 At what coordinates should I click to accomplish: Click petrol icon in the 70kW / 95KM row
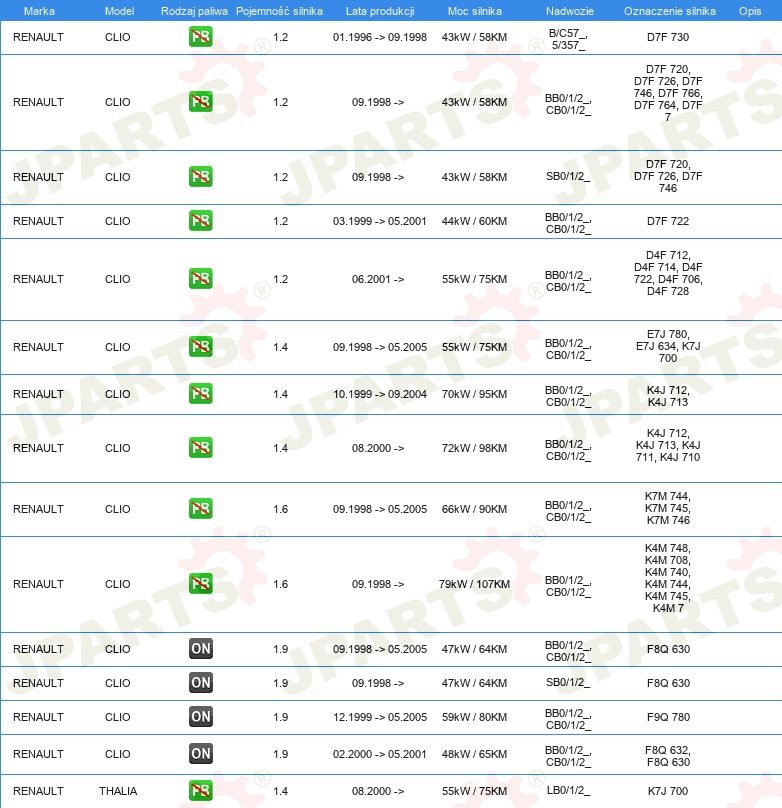(200, 393)
